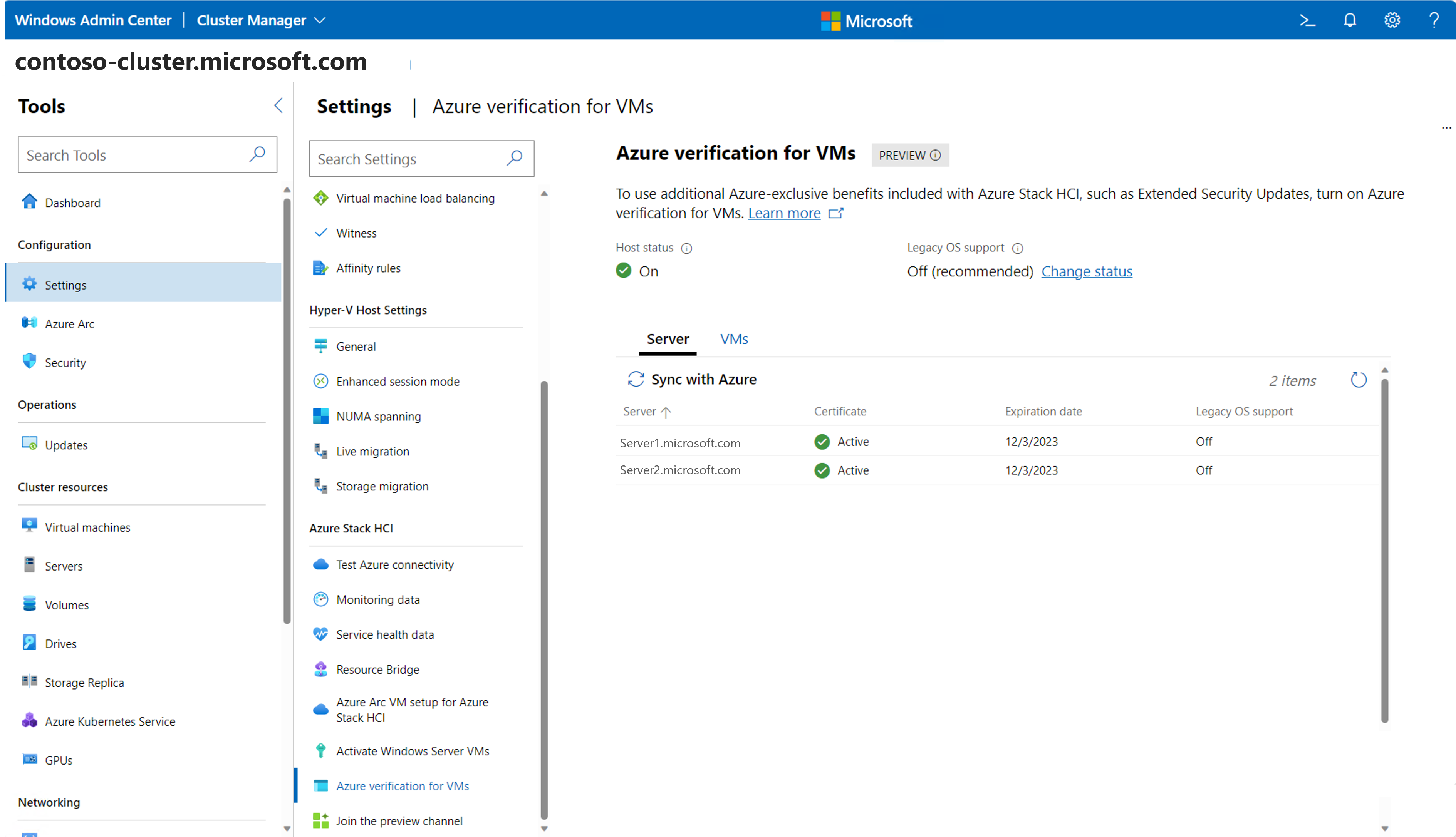
Task: Click the Sync with Azure icon
Action: click(636, 379)
